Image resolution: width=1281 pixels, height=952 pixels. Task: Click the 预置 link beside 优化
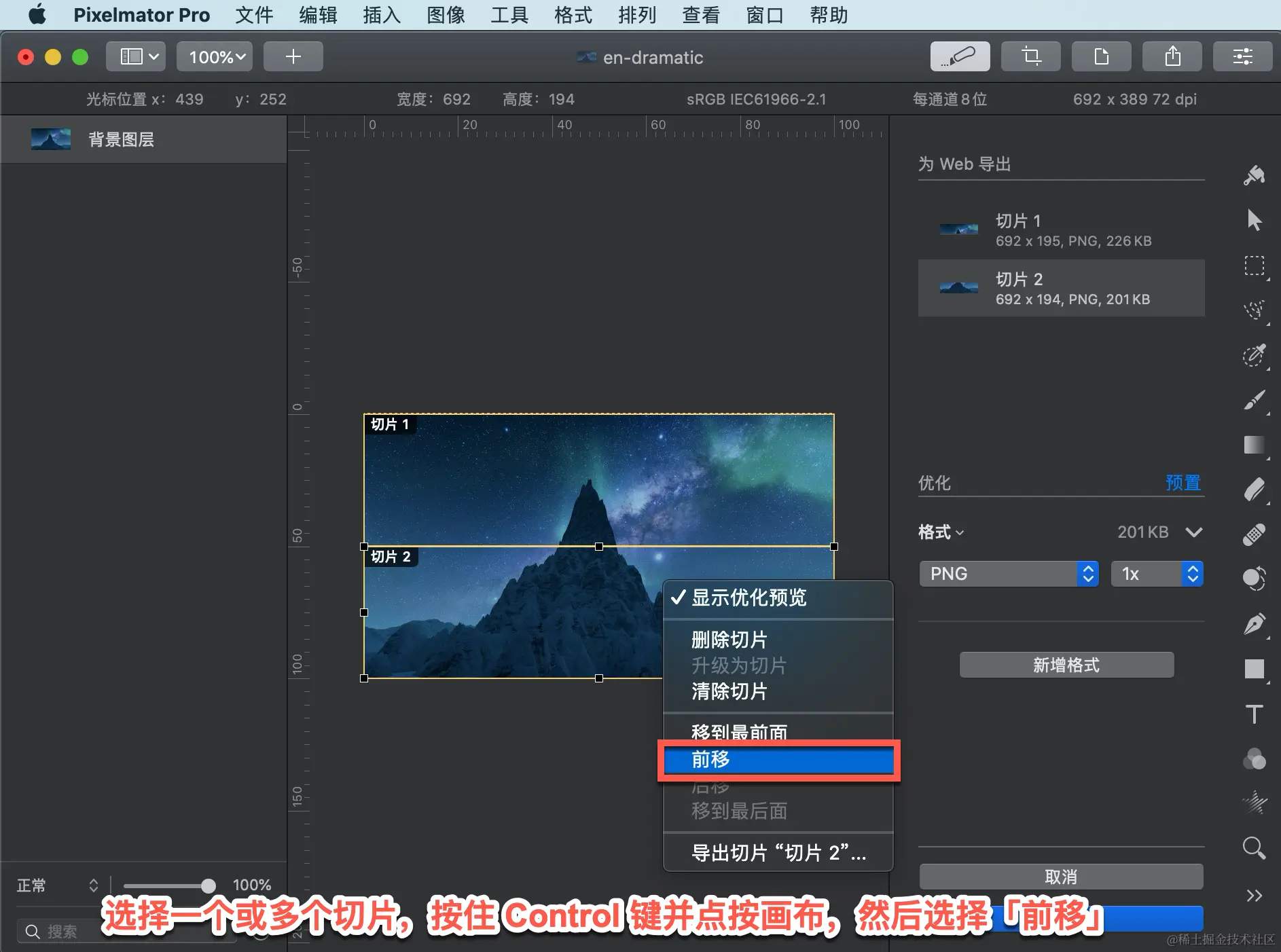(1183, 483)
